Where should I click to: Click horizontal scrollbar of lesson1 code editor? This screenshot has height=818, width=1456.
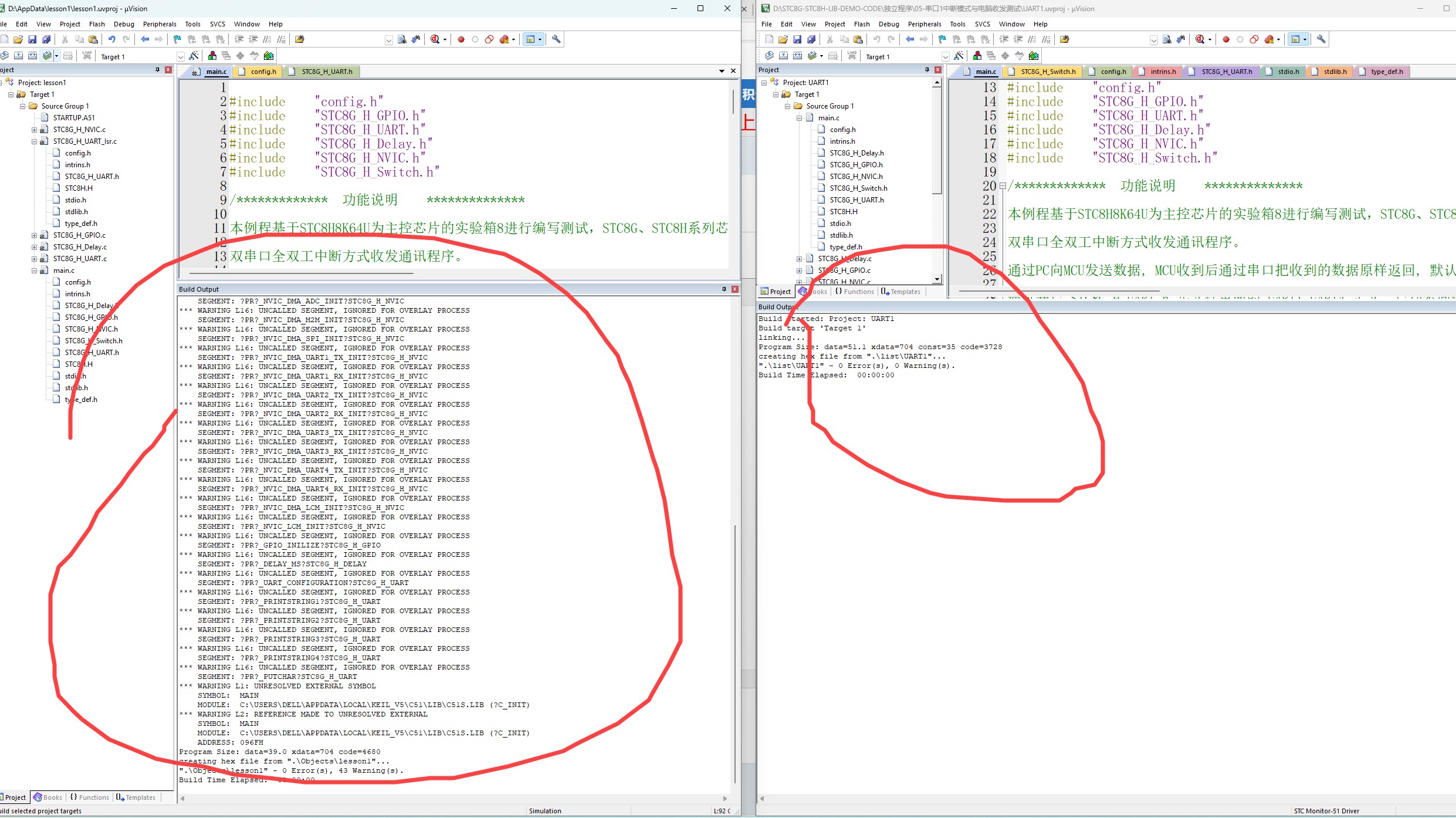click(302, 273)
